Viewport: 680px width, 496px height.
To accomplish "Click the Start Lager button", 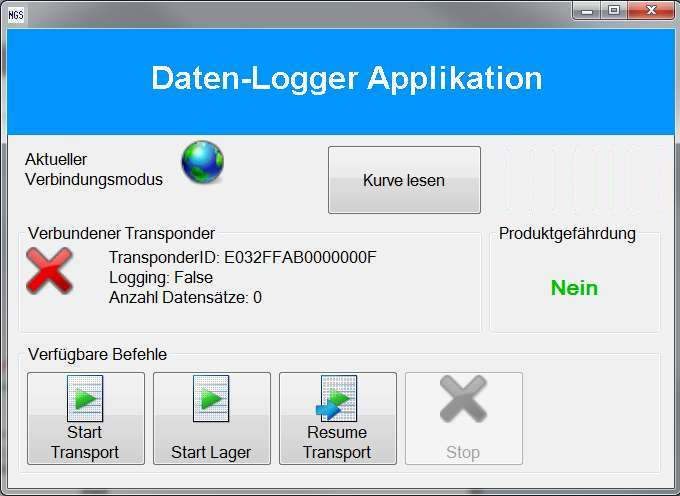I will click(212, 418).
